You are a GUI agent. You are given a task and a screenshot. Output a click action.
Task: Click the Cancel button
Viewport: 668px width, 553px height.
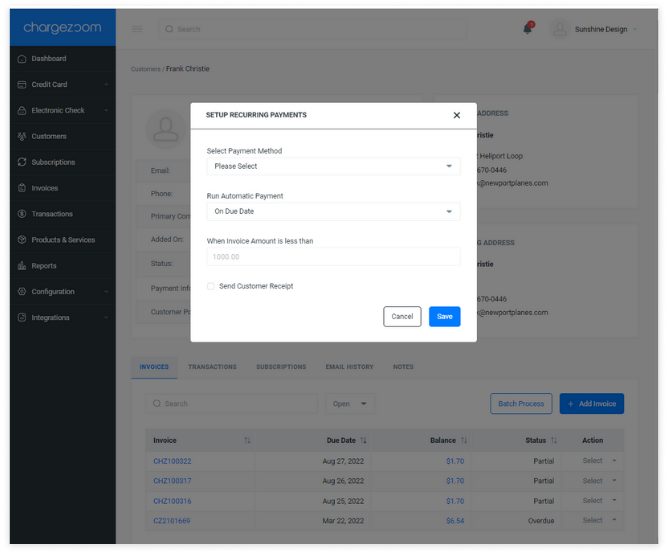click(x=402, y=317)
